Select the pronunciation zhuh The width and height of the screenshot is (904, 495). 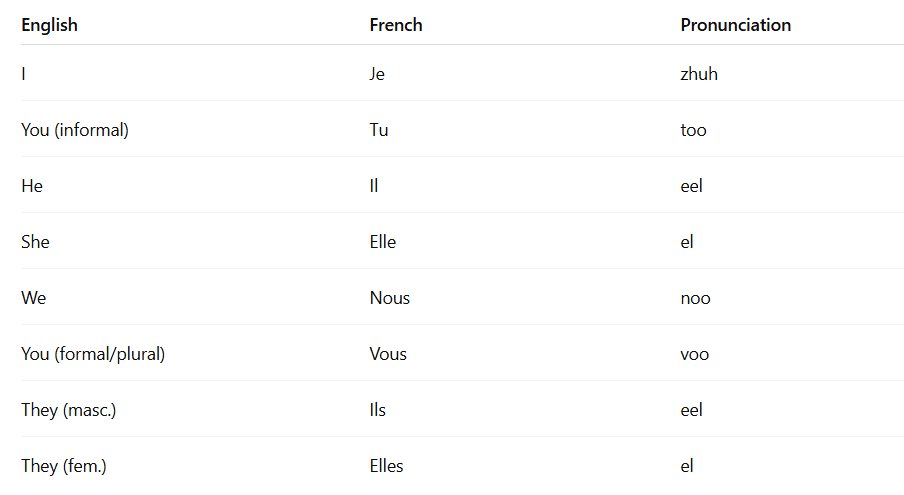coord(699,74)
